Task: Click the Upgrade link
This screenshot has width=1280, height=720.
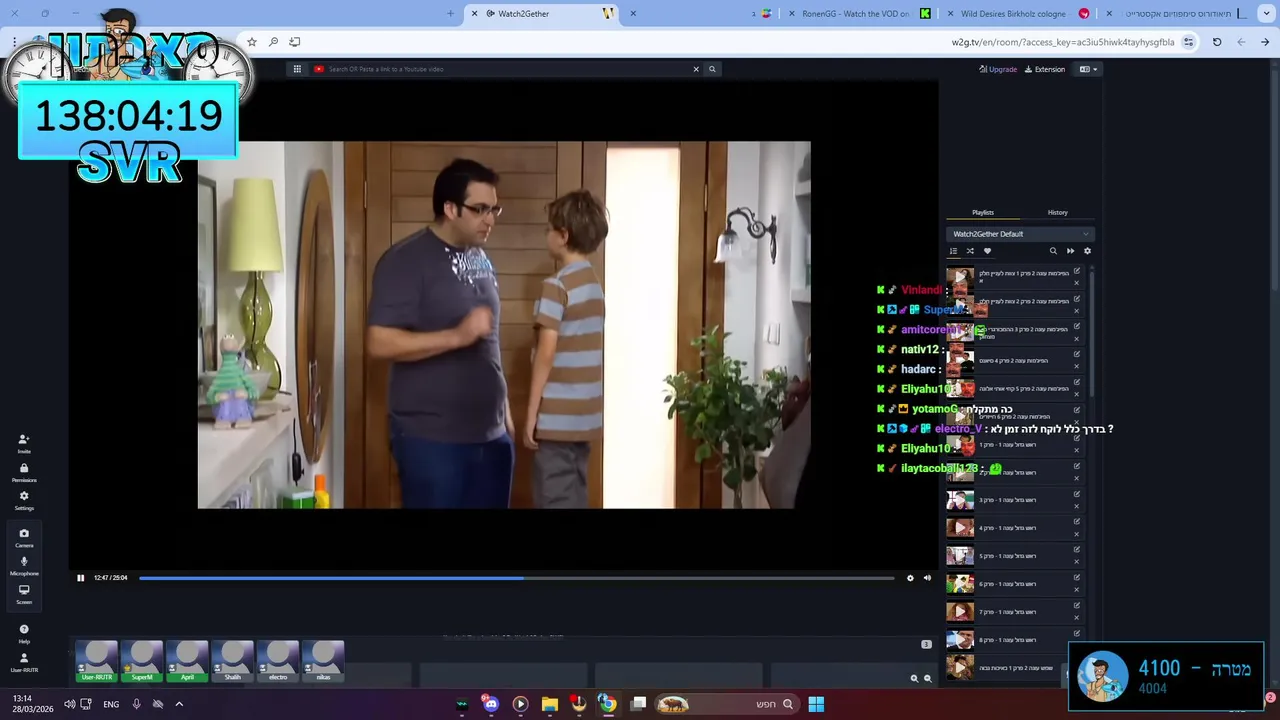Action: pos(998,69)
